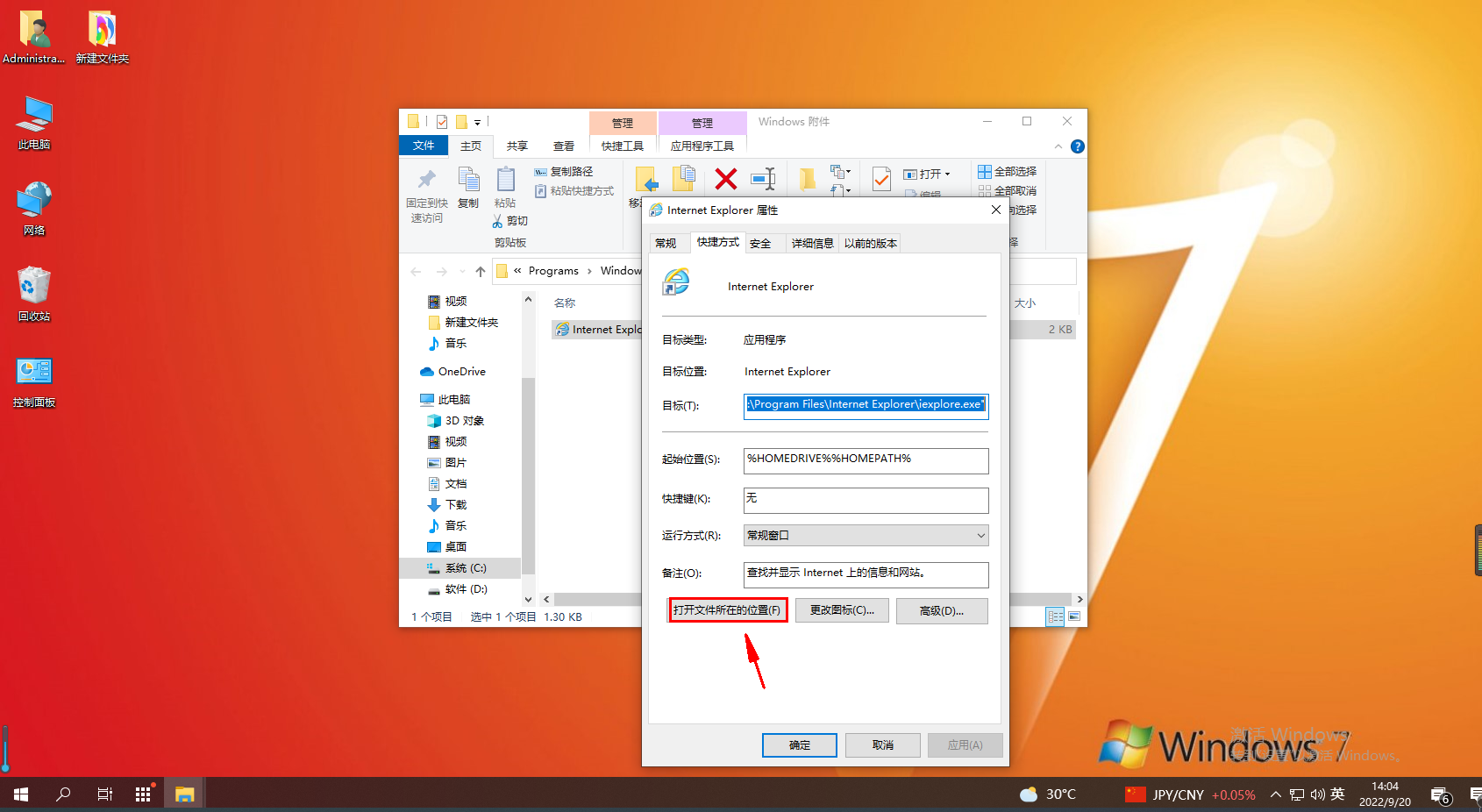Click Paste shortcut (粘贴快捷方式) in ribbon
This screenshot has height=812, width=1482.
[x=574, y=191]
